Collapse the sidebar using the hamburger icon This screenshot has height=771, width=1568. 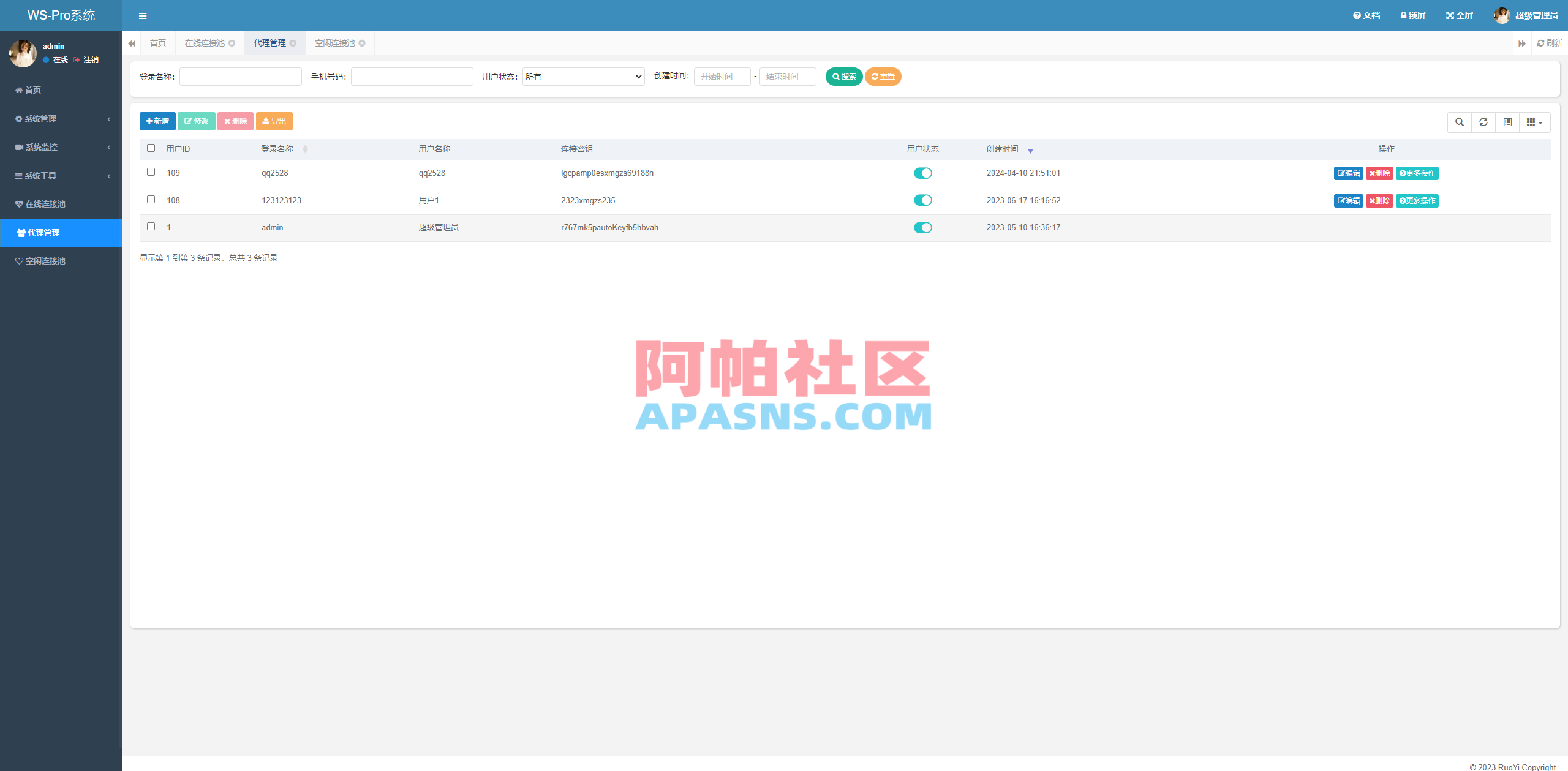pos(143,15)
